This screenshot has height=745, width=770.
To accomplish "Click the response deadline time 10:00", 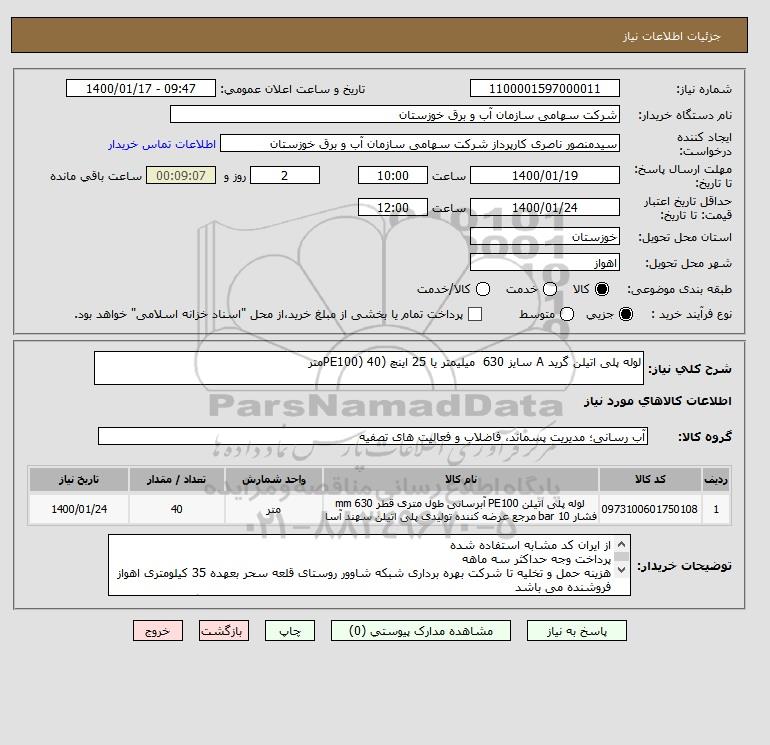I will click(393, 175).
